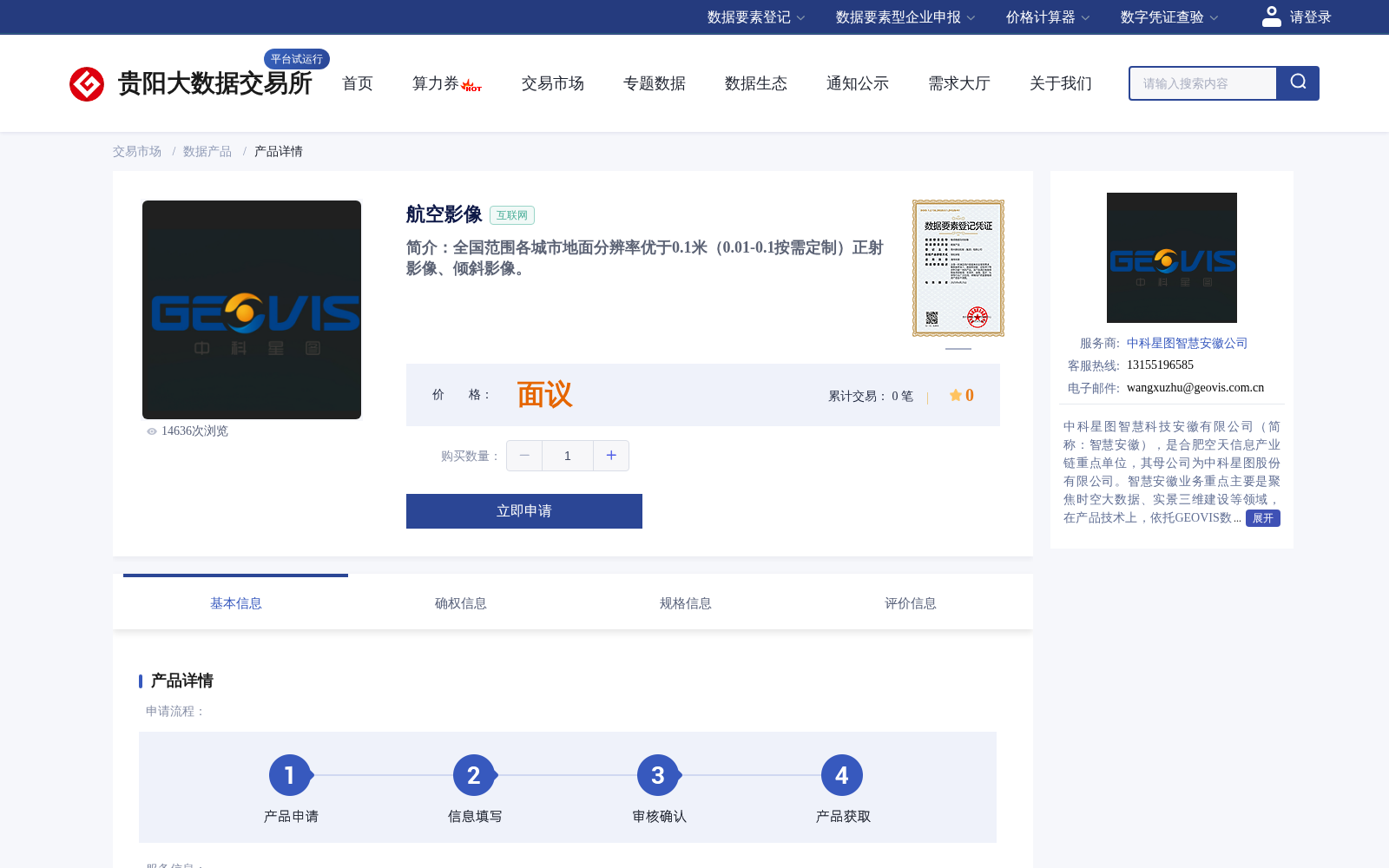The height and width of the screenshot is (868, 1389).
Task: Click the 面议 price text
Action: click(544, 395)
